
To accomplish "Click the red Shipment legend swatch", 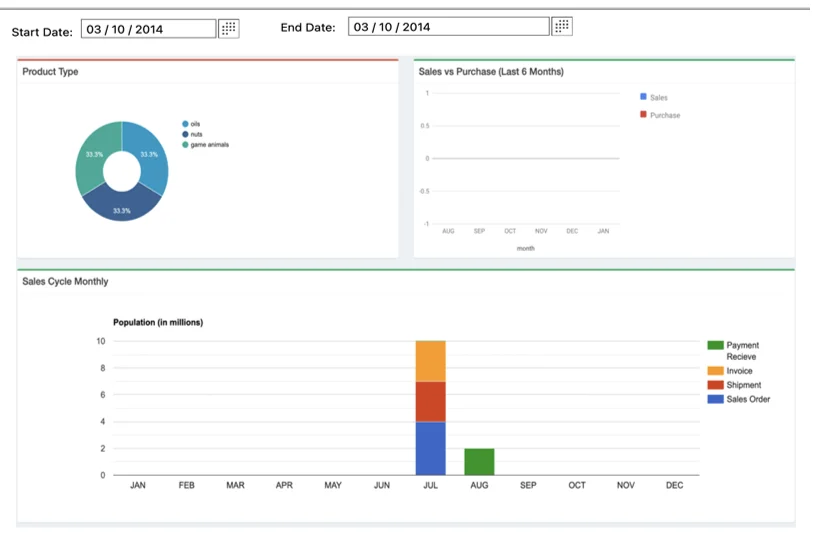I will pos(715,385).
